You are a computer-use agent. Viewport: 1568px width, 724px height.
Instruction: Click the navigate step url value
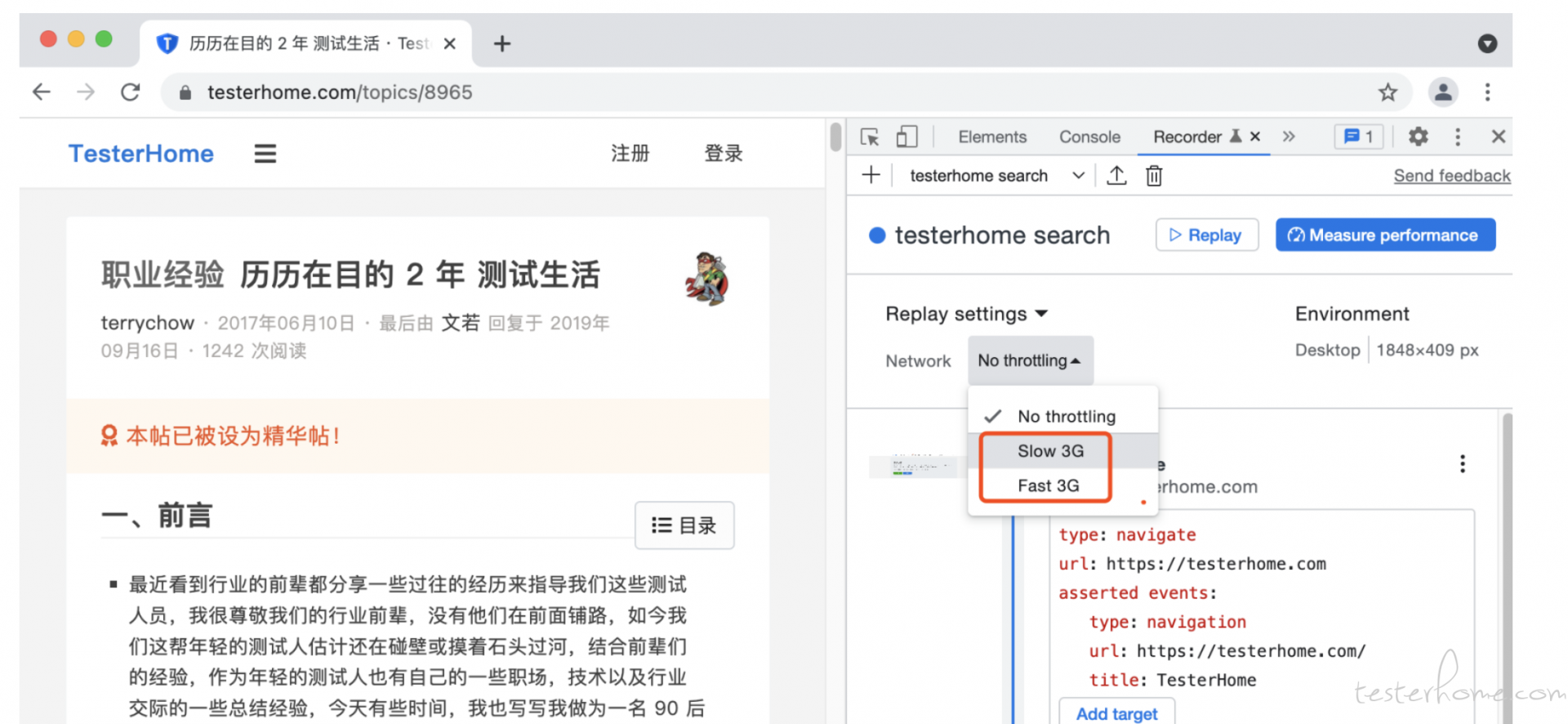tap(1216, 564)
